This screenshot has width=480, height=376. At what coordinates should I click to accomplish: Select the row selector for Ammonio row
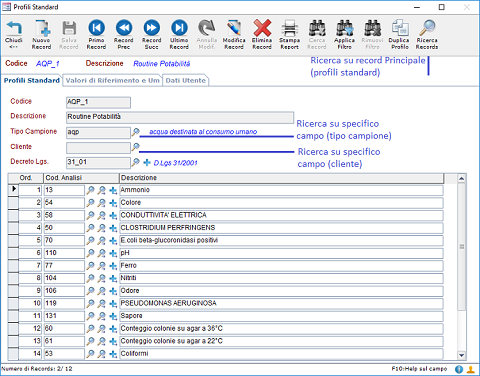14,189
